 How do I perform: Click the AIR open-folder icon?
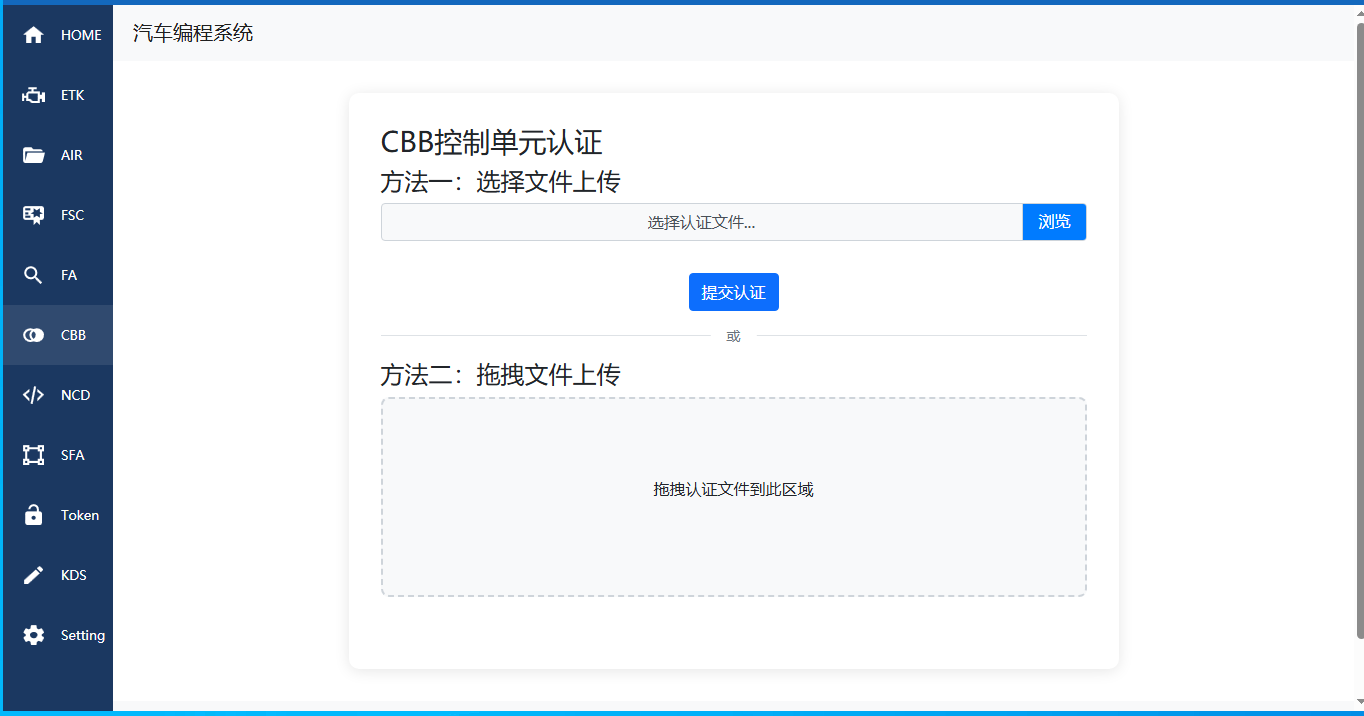(33, 155)
